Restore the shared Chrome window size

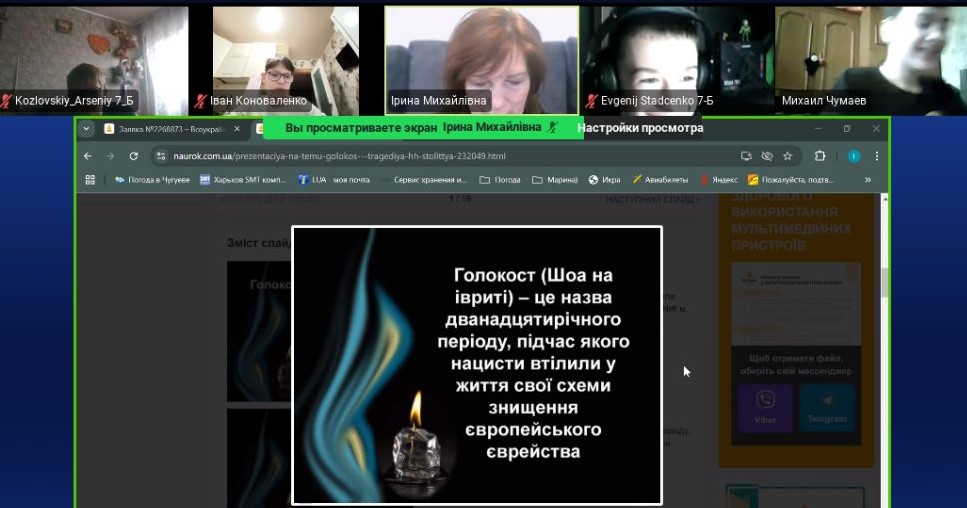pos(847,129)
